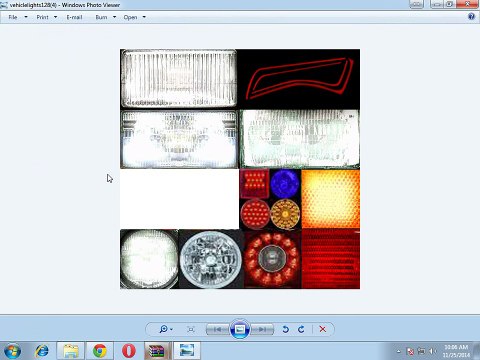
Task: Open the Burn menu
Action: 101,17
